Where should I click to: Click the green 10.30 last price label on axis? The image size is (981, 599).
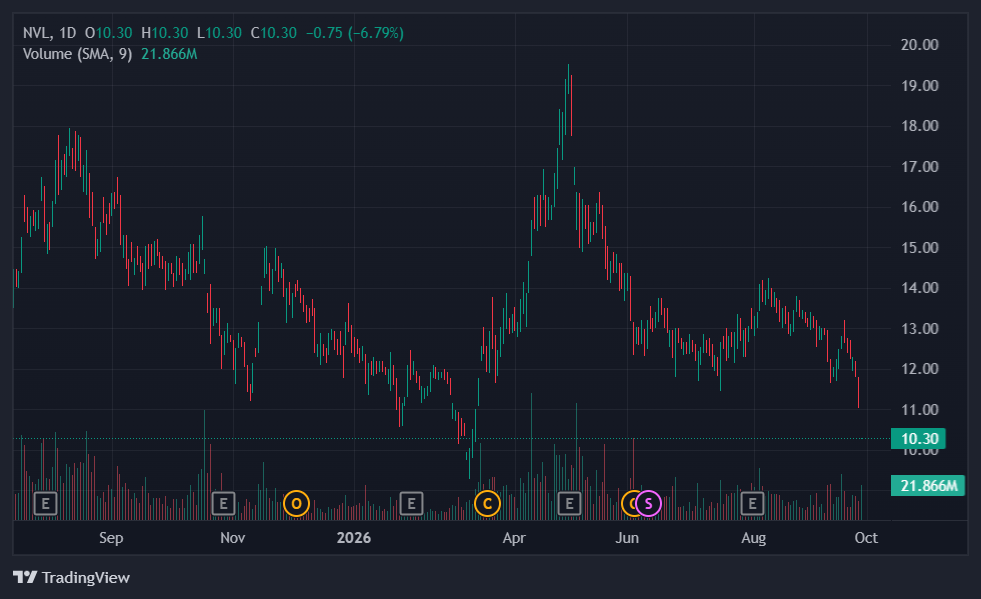point(918,439)
